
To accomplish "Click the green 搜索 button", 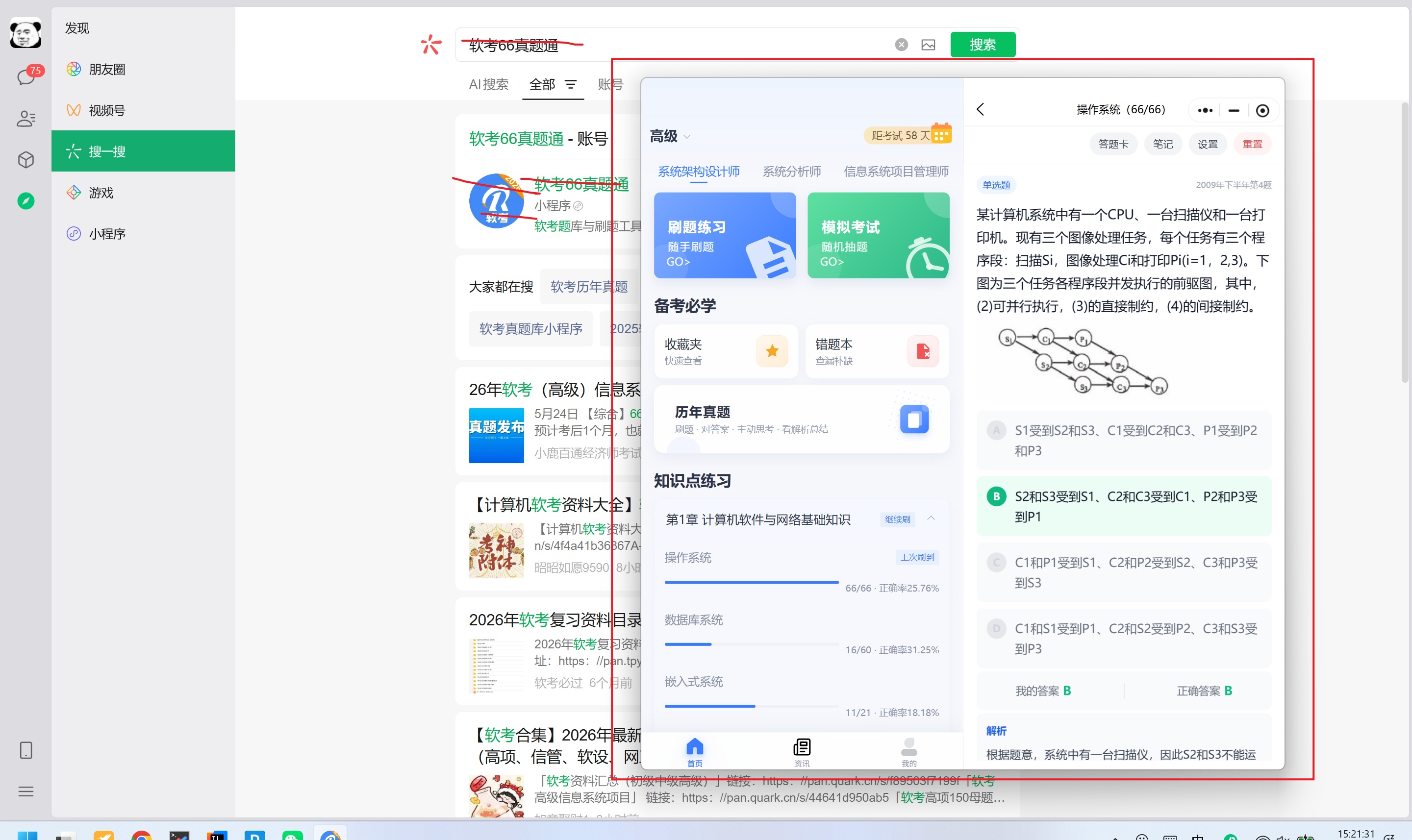I will (983, 45).
